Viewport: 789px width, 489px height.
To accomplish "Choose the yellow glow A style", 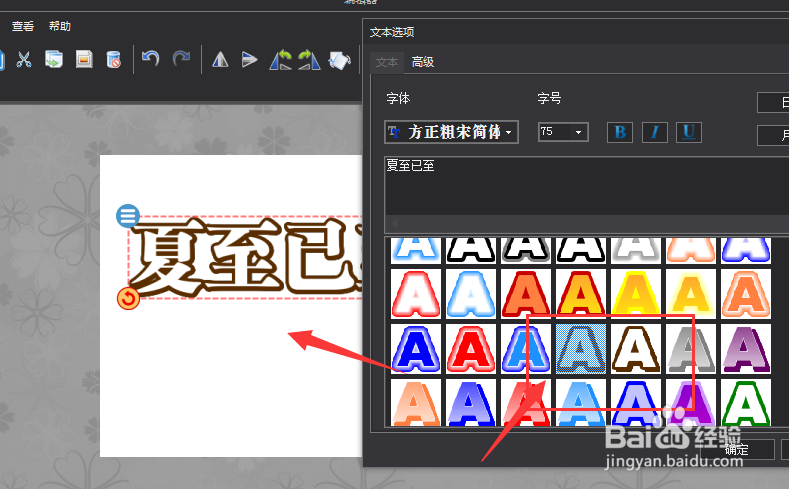I will point(691,294).
